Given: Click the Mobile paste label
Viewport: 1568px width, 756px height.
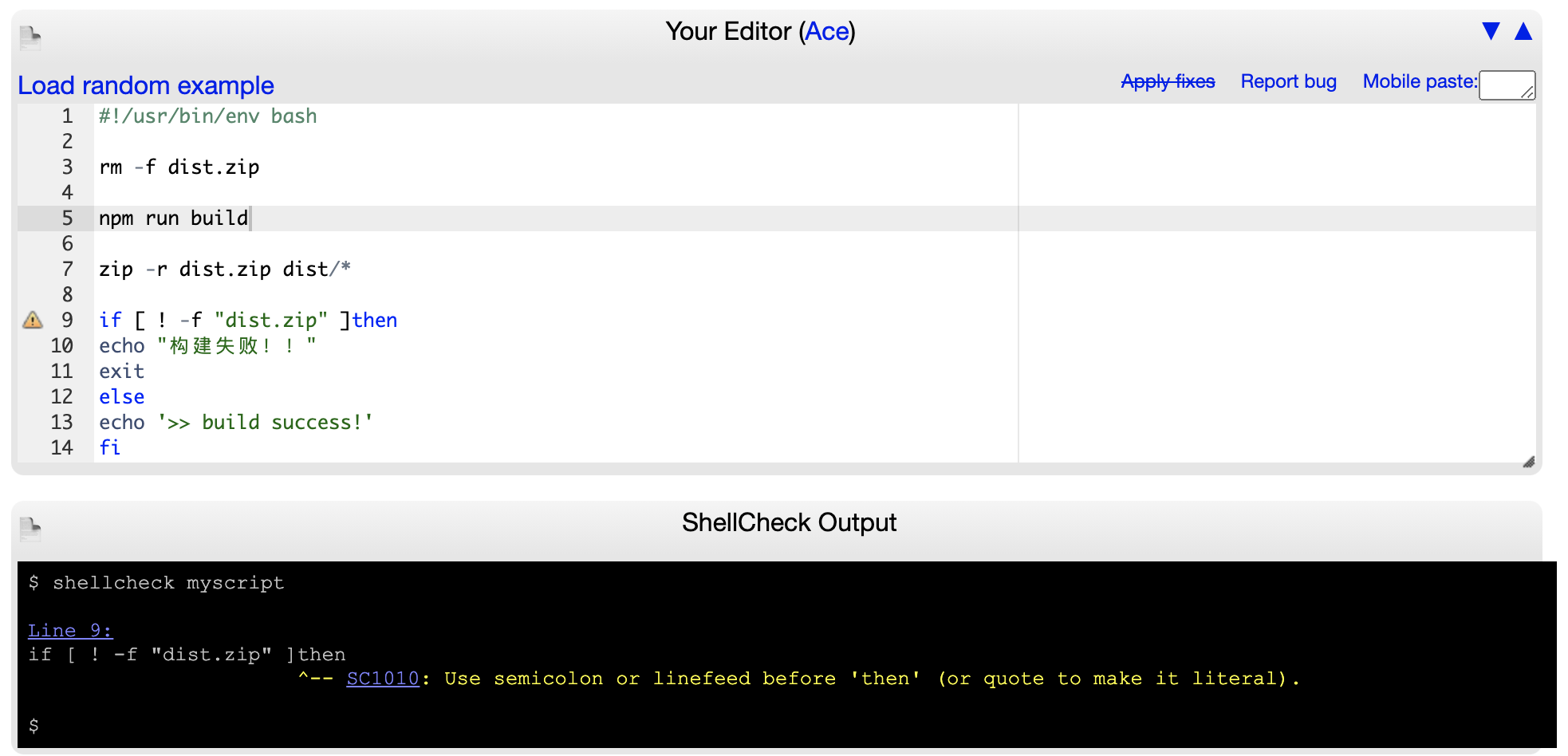Looking at the screenshot, I should (1420, 81).
